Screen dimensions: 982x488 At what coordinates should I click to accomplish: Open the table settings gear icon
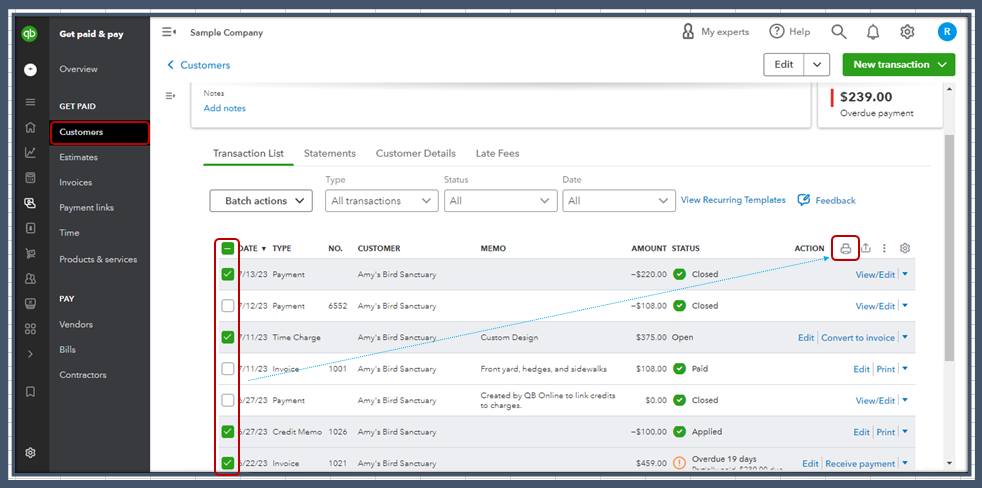(904, 248)
